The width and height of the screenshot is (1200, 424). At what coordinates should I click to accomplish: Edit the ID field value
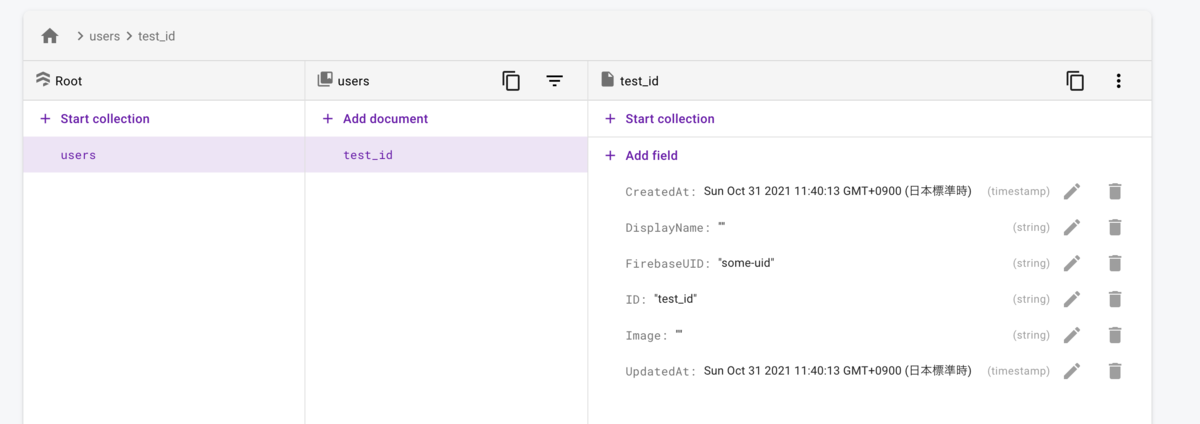pos(1072,299)
